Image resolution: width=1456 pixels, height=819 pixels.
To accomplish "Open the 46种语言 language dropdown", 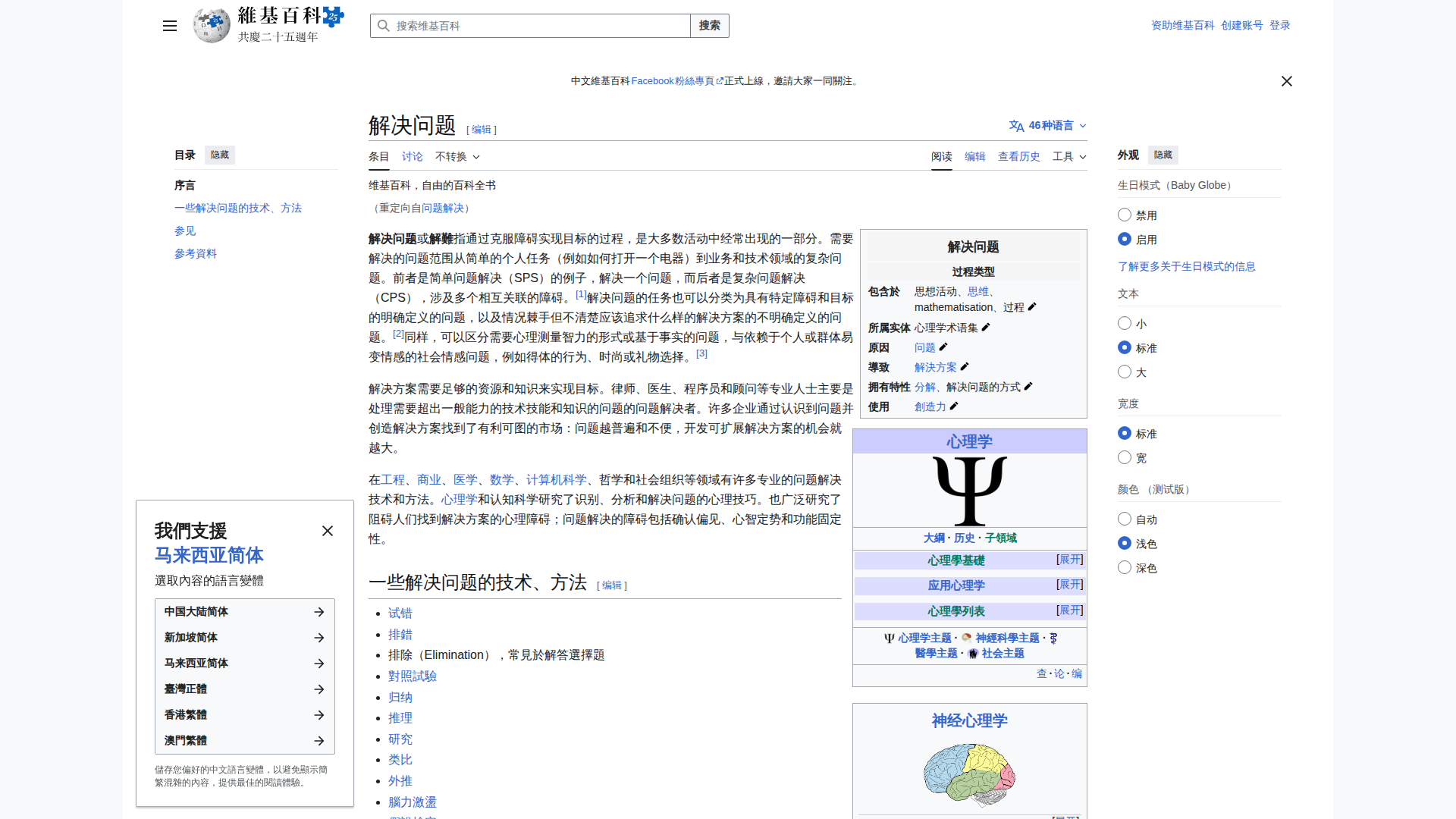I will tap(1048, 126).
